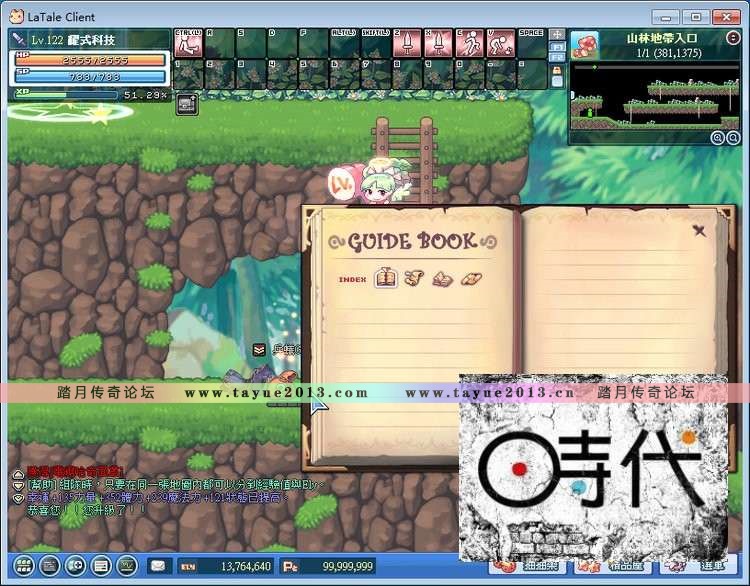Open the 扭扭樂 gacha button
Viewport: 750px width, 586px height.
527,567
